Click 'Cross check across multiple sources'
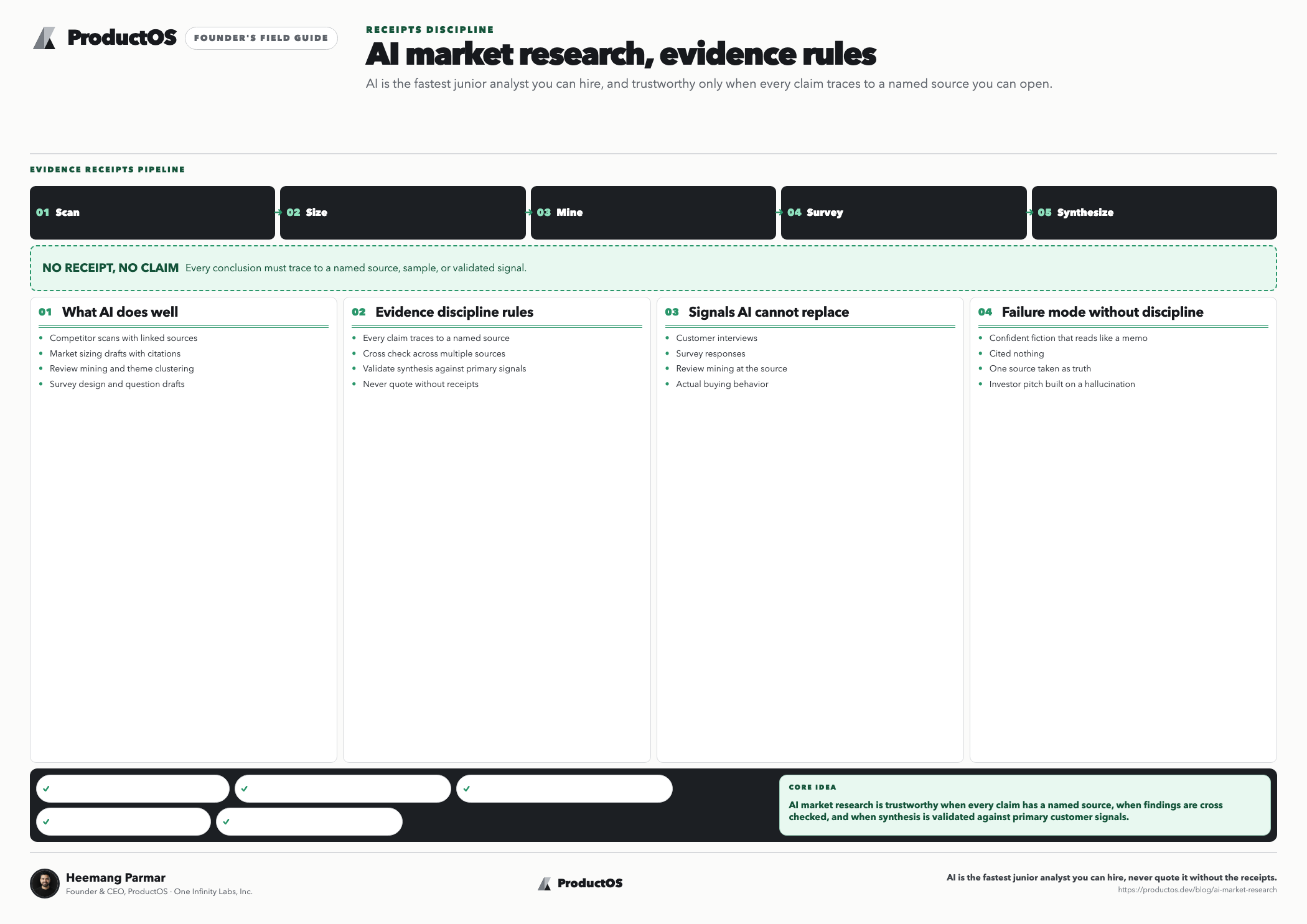The width and height of the screenshot is (1307, 924). tap(434, 353)
